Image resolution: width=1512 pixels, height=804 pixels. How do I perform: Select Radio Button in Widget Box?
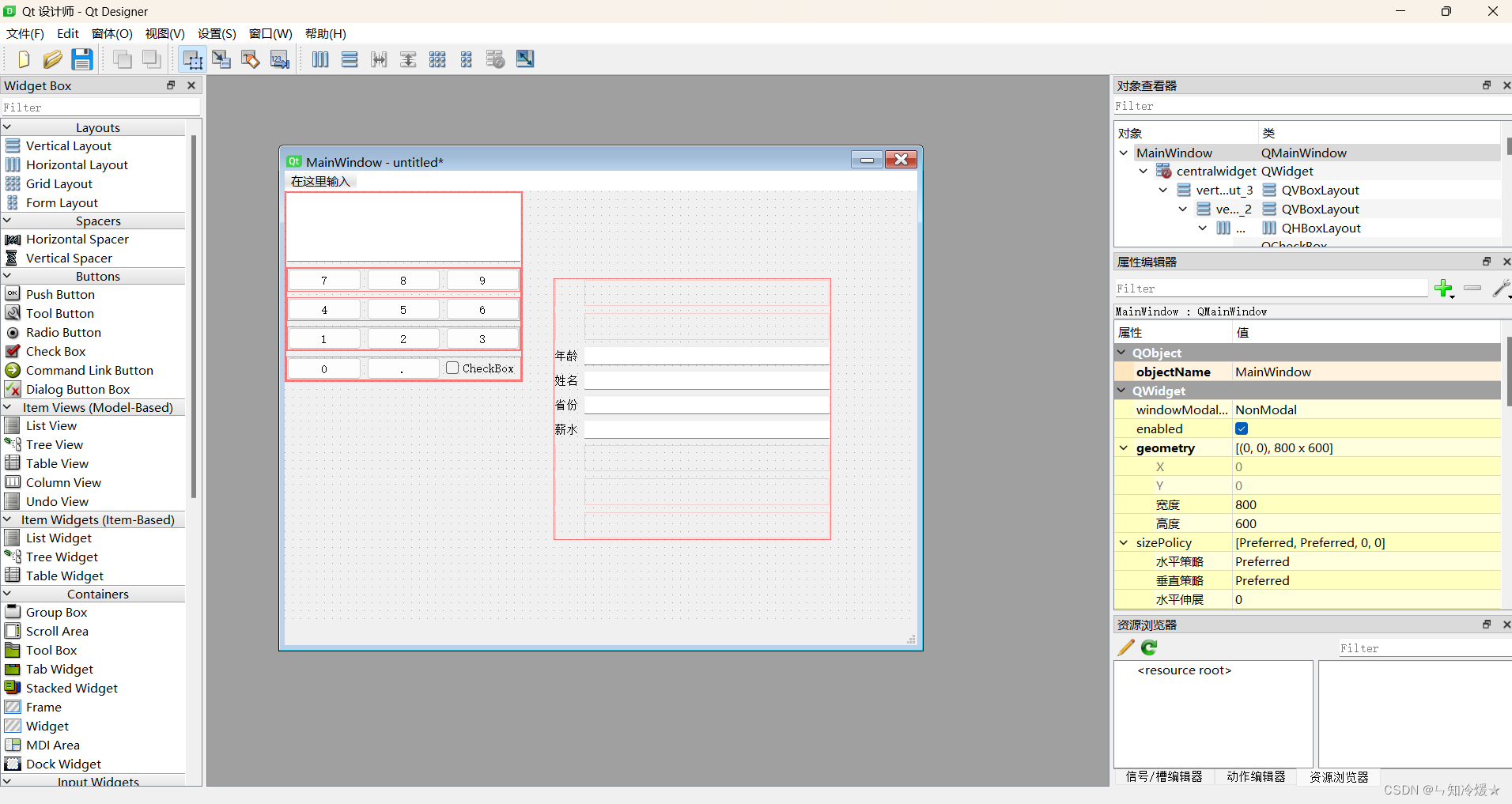tap(63, 332)
